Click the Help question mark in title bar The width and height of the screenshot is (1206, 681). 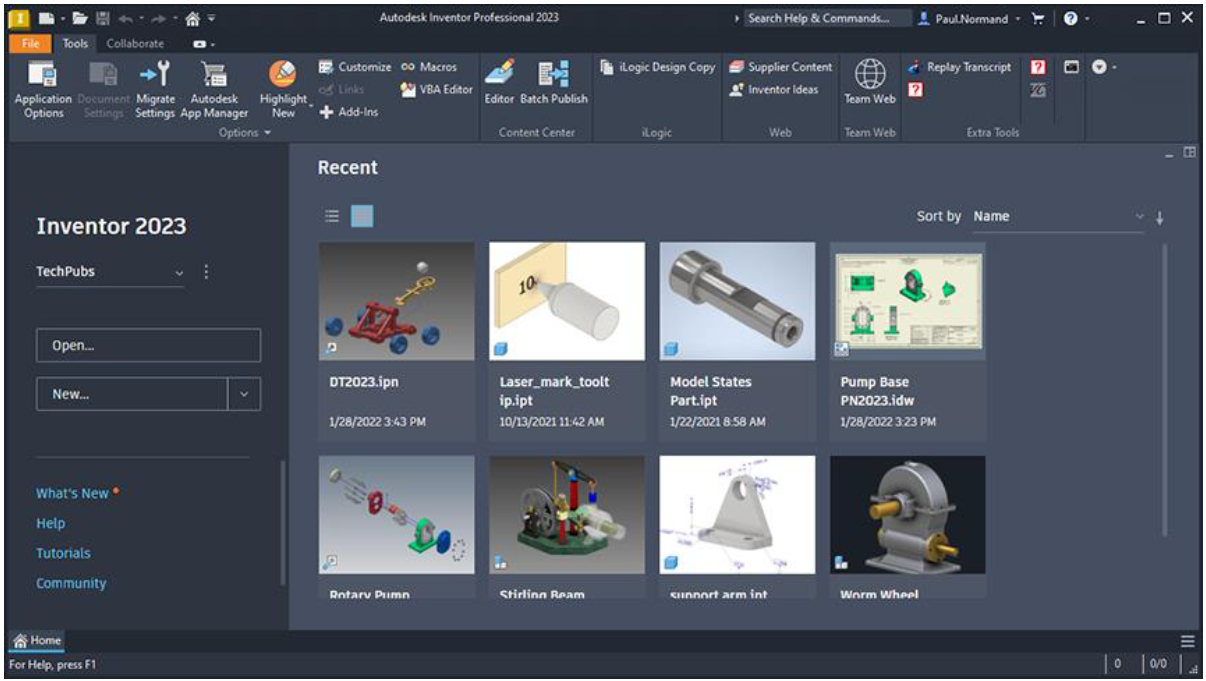(1070, 18)
